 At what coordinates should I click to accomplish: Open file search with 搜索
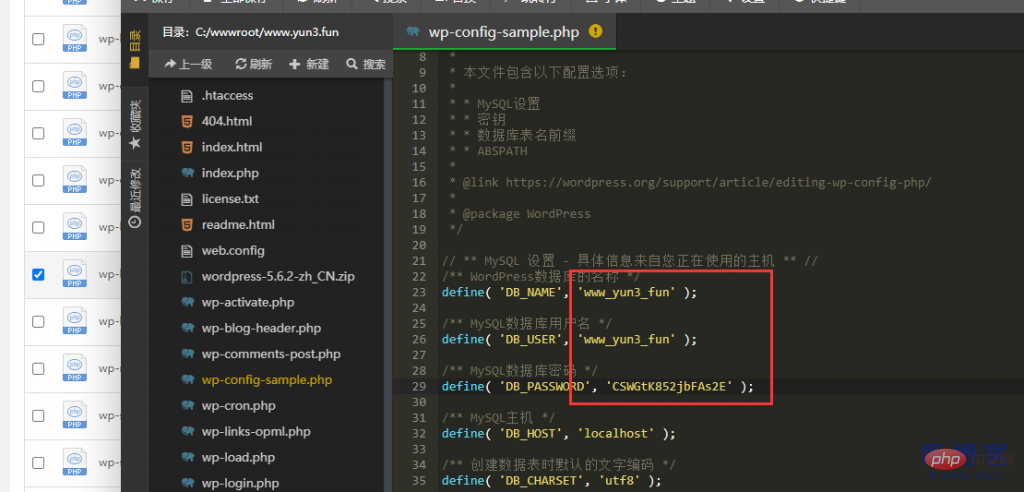[366, 64]
